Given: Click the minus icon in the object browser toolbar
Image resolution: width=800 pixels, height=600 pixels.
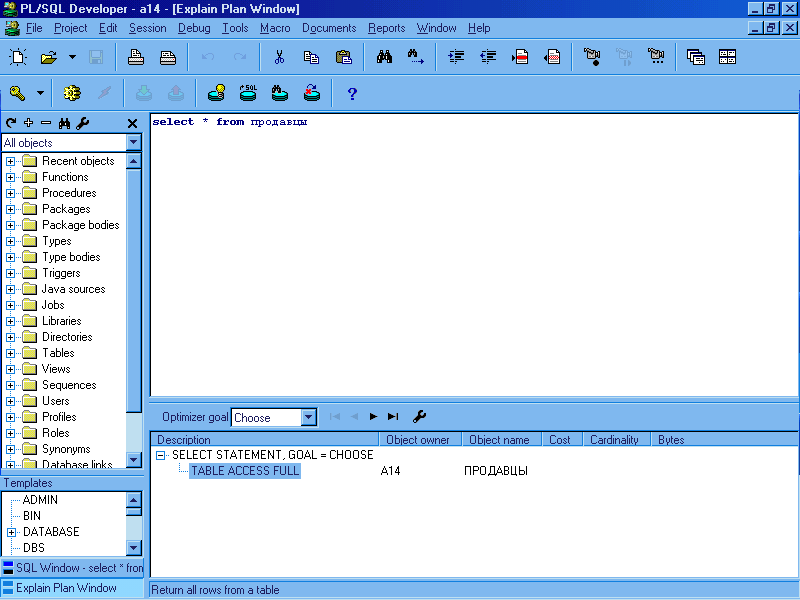Looking at the screenshot, I should (46, 123).
